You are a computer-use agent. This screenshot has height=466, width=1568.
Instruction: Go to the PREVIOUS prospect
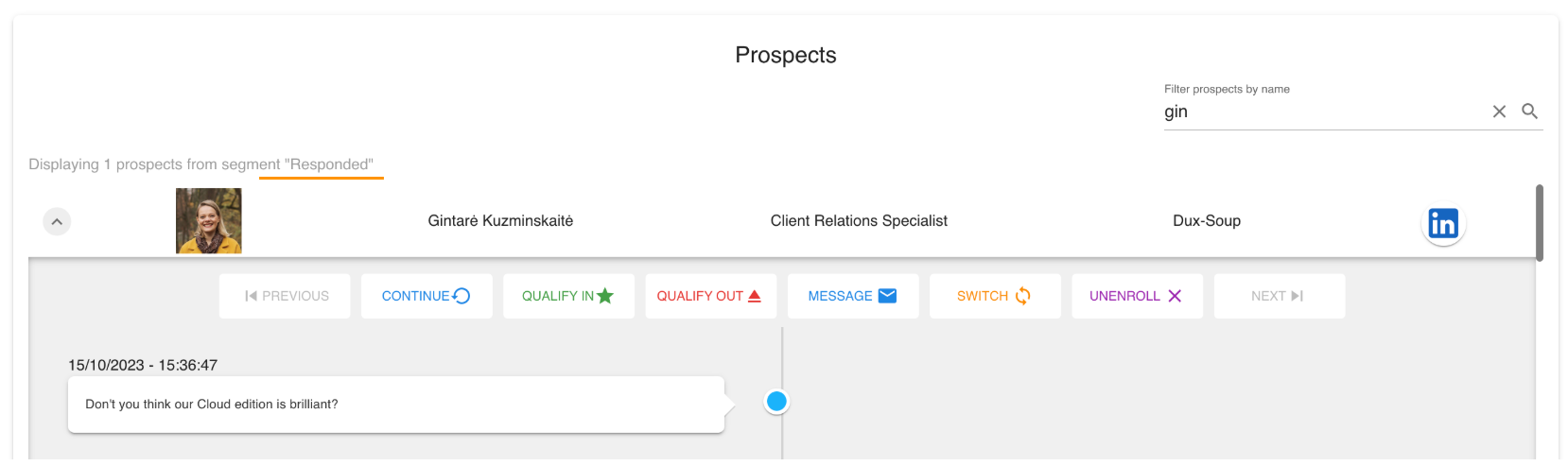[x=285, y=296]
